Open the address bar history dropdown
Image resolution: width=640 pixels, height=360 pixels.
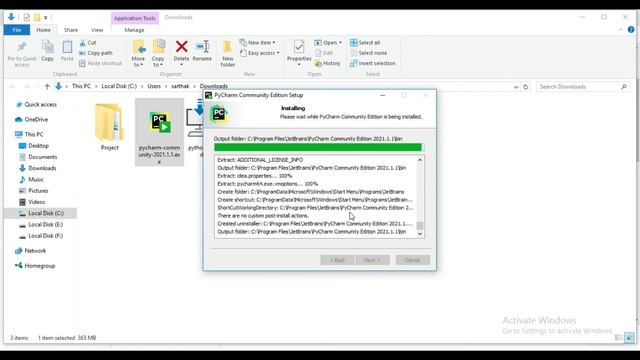click(x=516, y=87)
